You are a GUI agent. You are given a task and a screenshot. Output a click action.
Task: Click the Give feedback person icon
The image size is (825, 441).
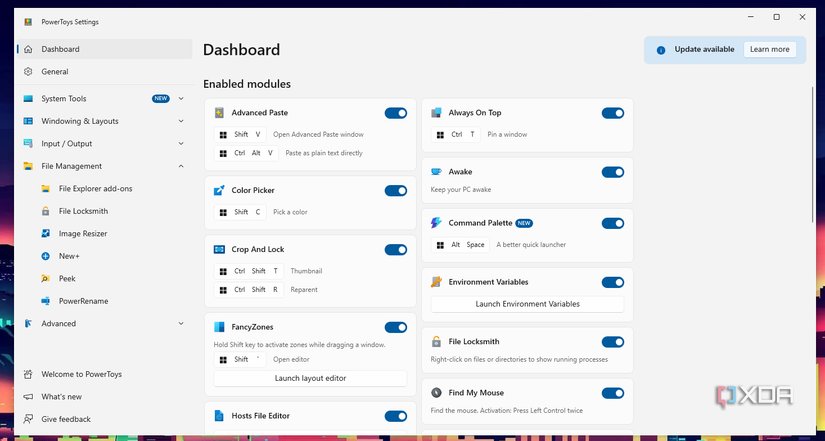coord(28,419)
